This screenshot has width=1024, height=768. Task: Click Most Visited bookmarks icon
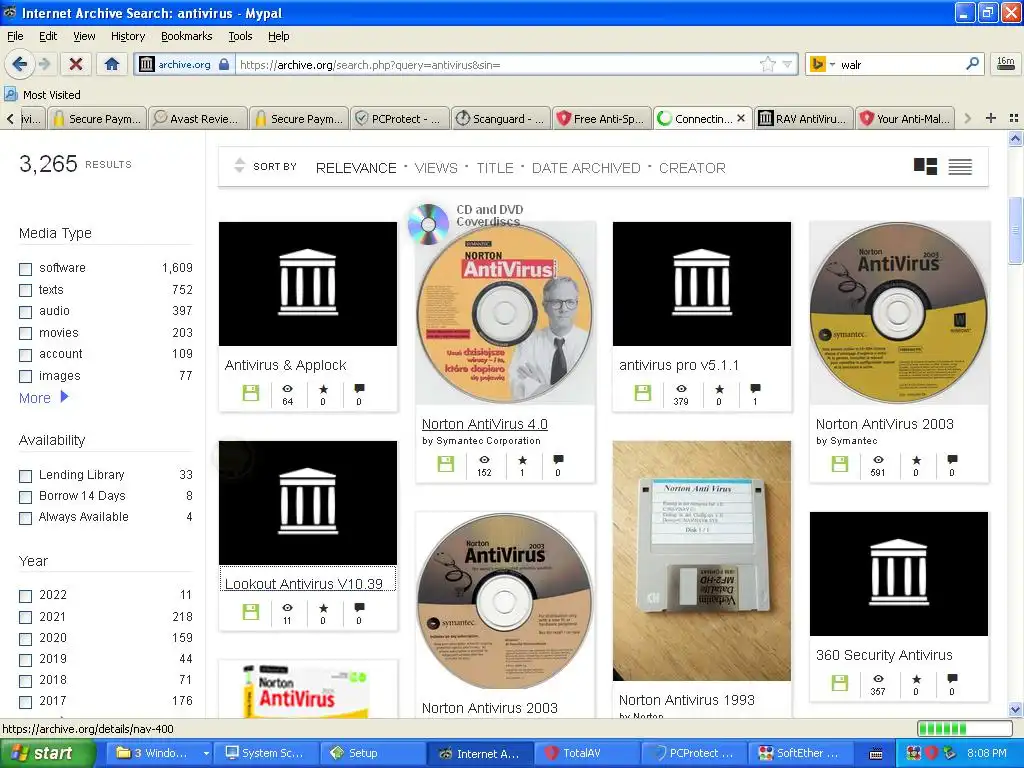coord(10,94)
